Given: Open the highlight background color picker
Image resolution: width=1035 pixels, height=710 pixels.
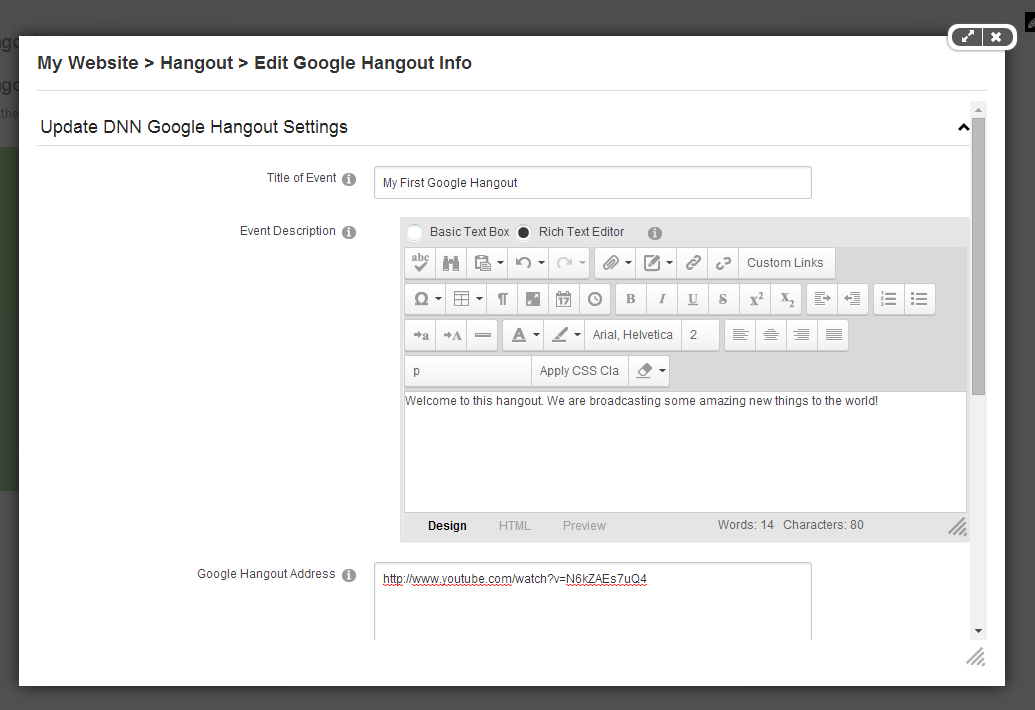Looking at the screenshot, I should pyautogui.click(x=560, y=335).
